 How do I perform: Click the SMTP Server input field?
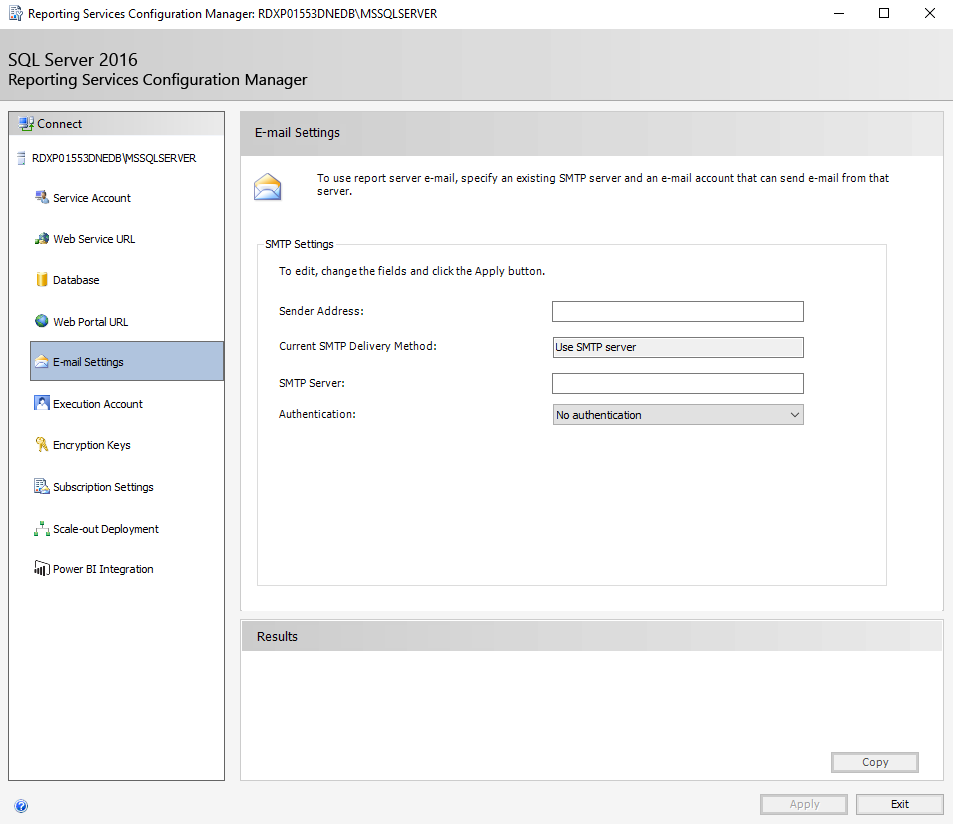pos(678,383)
